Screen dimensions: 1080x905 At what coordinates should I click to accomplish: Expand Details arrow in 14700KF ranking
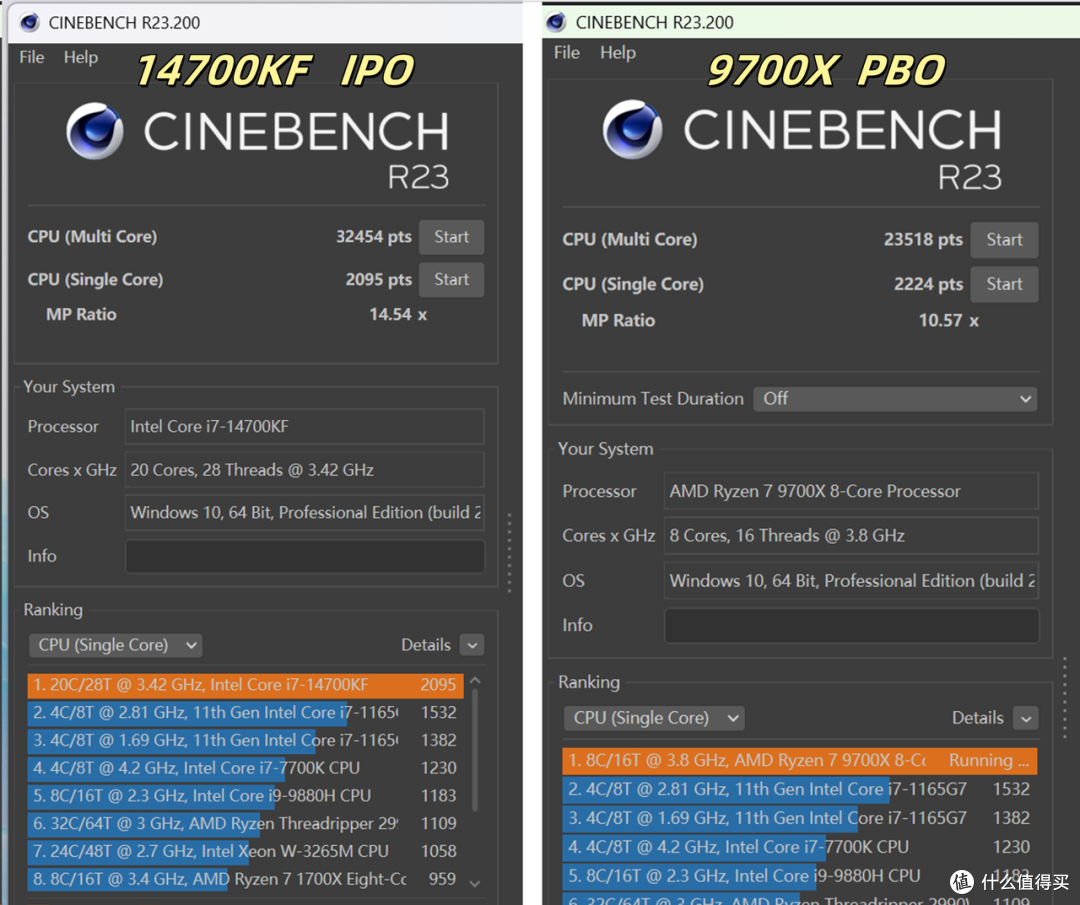472,645
